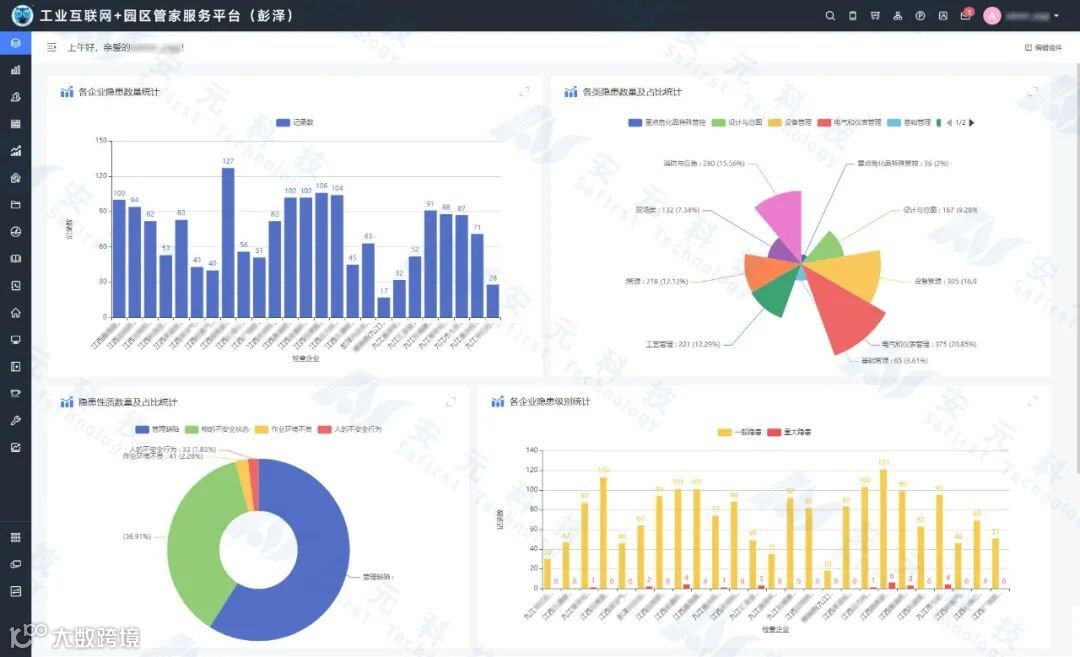1080x657 pixels.
Task: Open the person-with-badge sidebar icon
Action: click(x=15, y=97)
